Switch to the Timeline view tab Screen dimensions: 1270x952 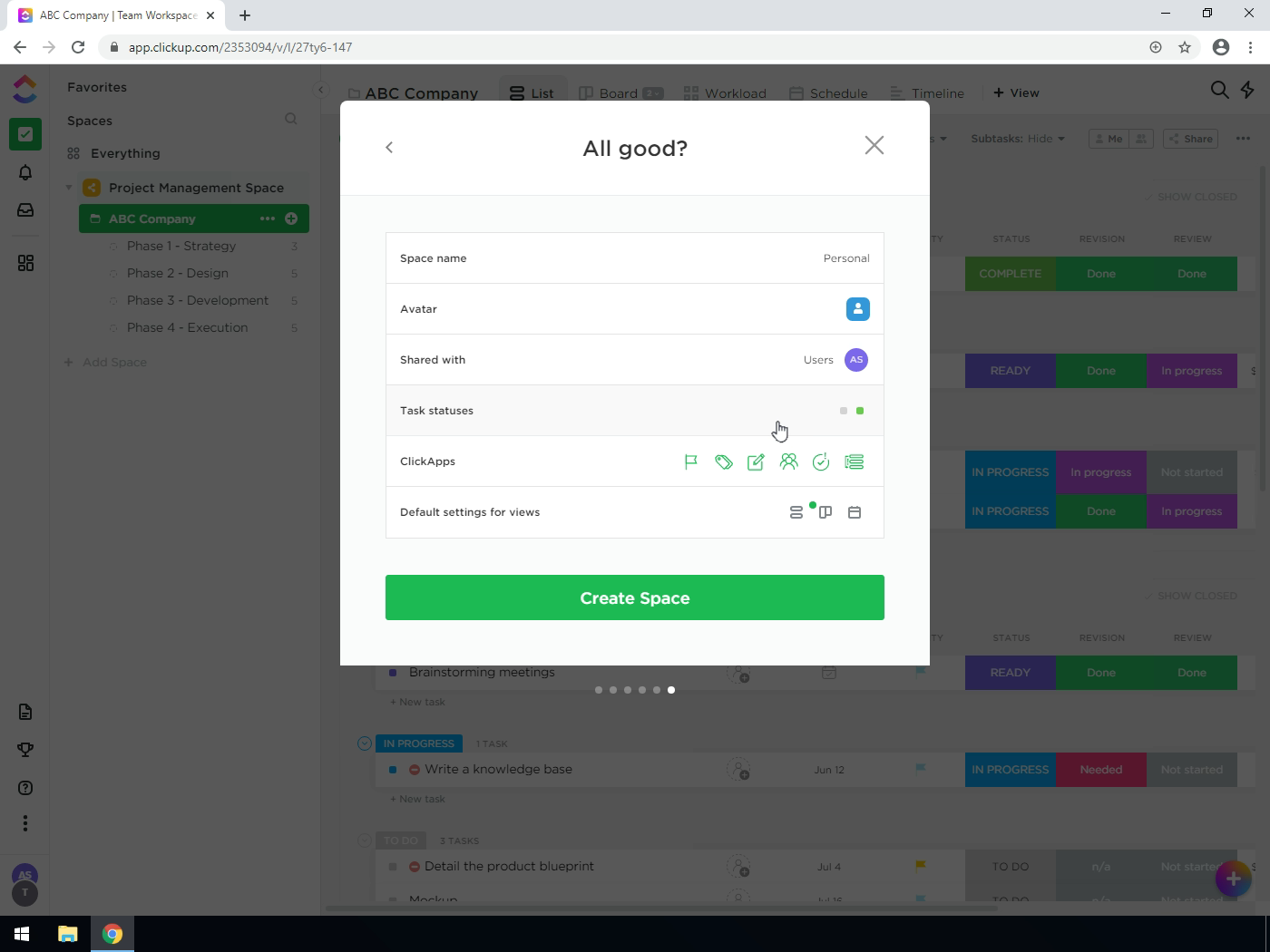pyautogui.click(x=926, y=92)
